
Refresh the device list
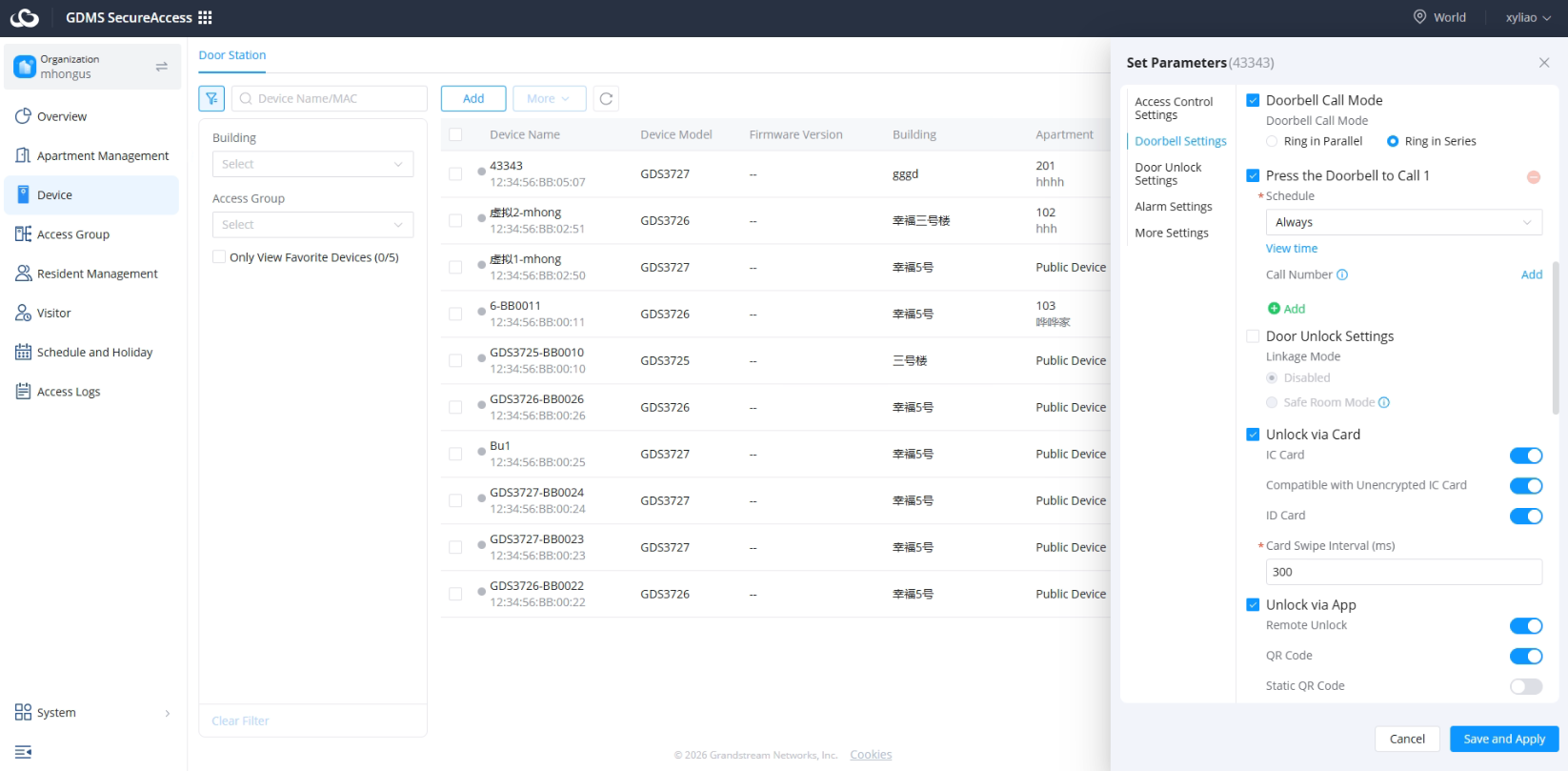pos(606,98)
